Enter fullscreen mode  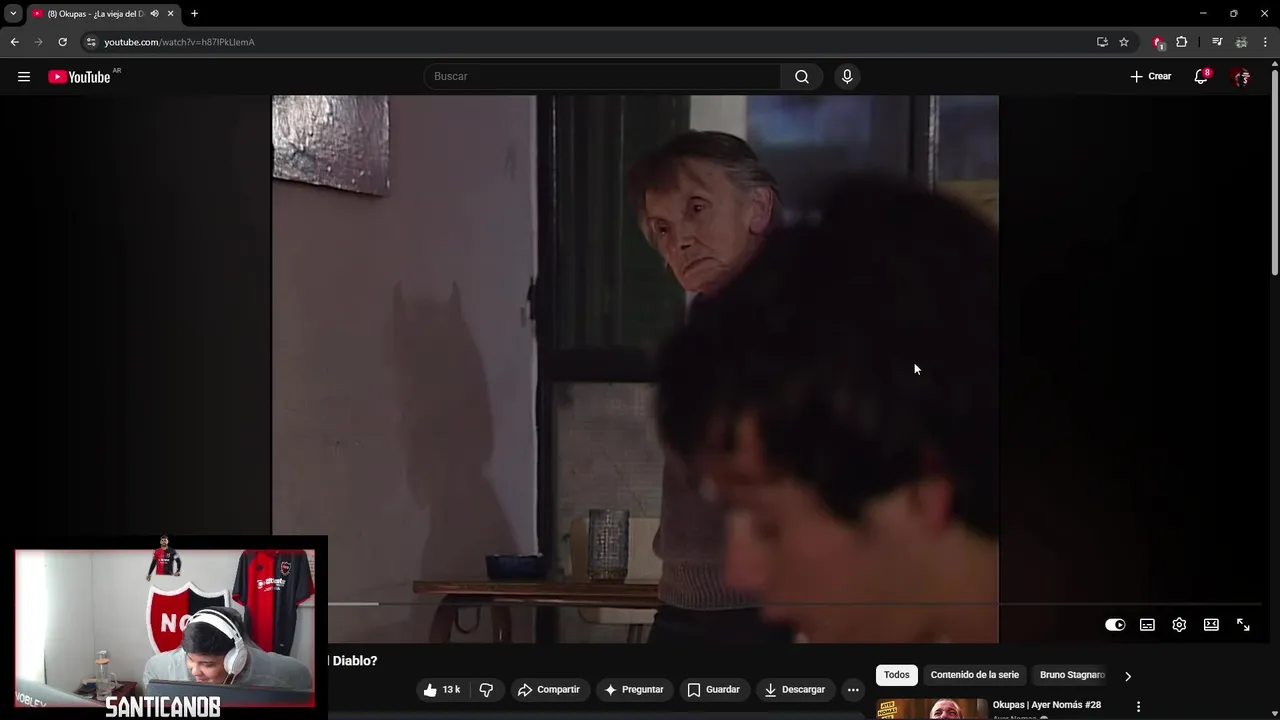(1243, 625)
